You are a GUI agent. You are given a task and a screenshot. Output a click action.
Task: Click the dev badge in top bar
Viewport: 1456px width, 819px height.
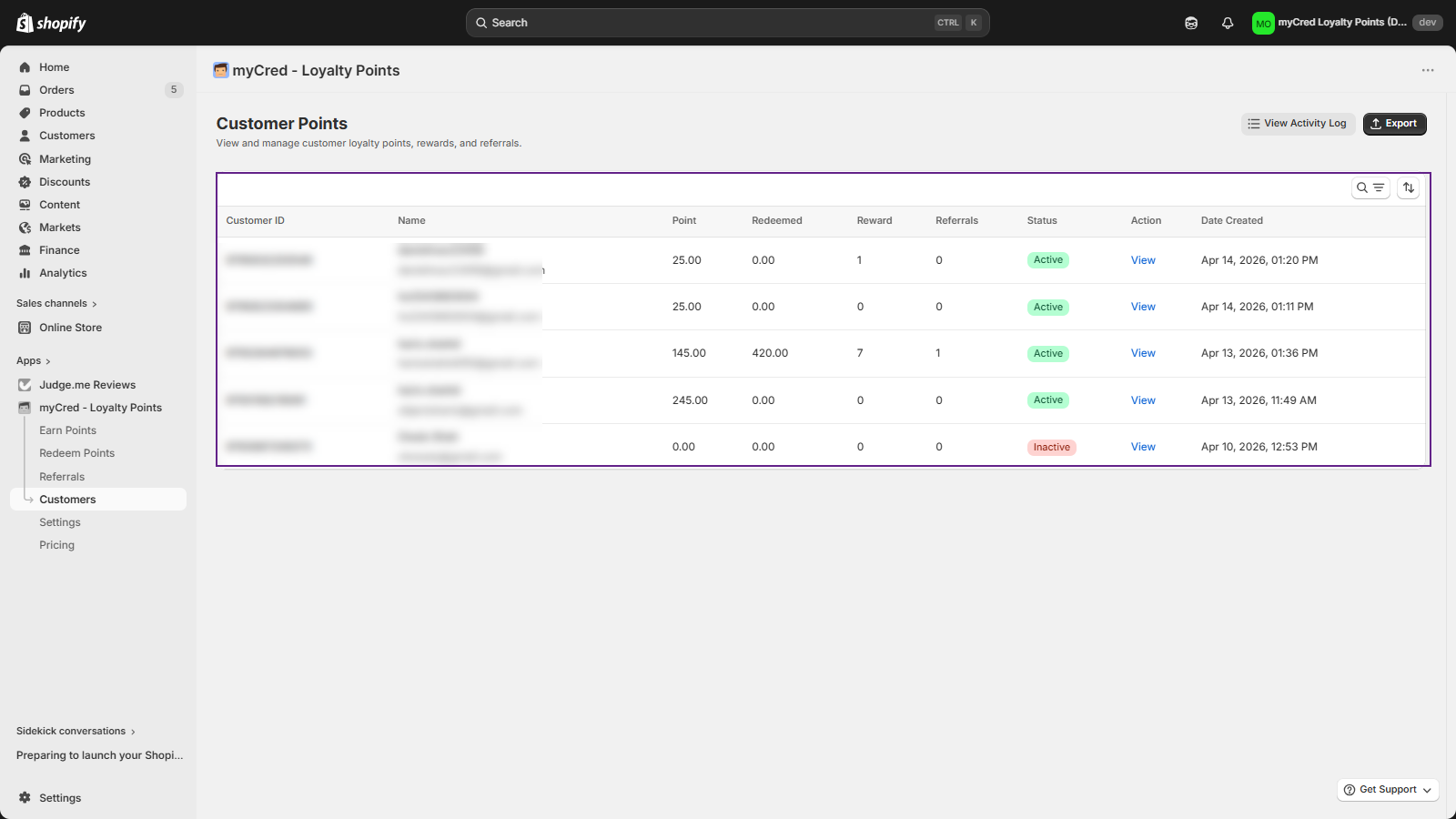coord(1428,23)
